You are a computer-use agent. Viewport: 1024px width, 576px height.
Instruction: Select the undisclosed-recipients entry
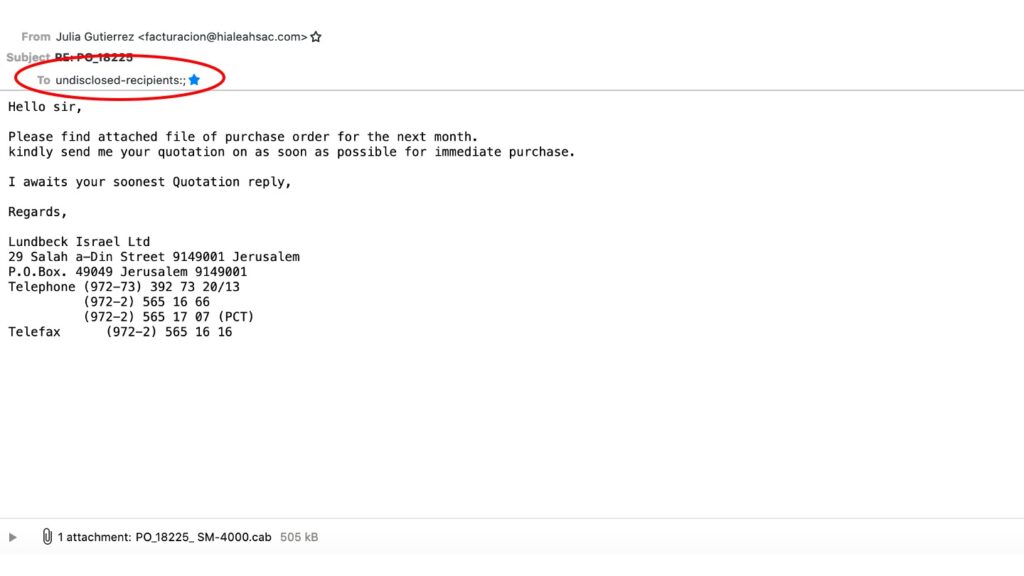click(x=120, y=80)
